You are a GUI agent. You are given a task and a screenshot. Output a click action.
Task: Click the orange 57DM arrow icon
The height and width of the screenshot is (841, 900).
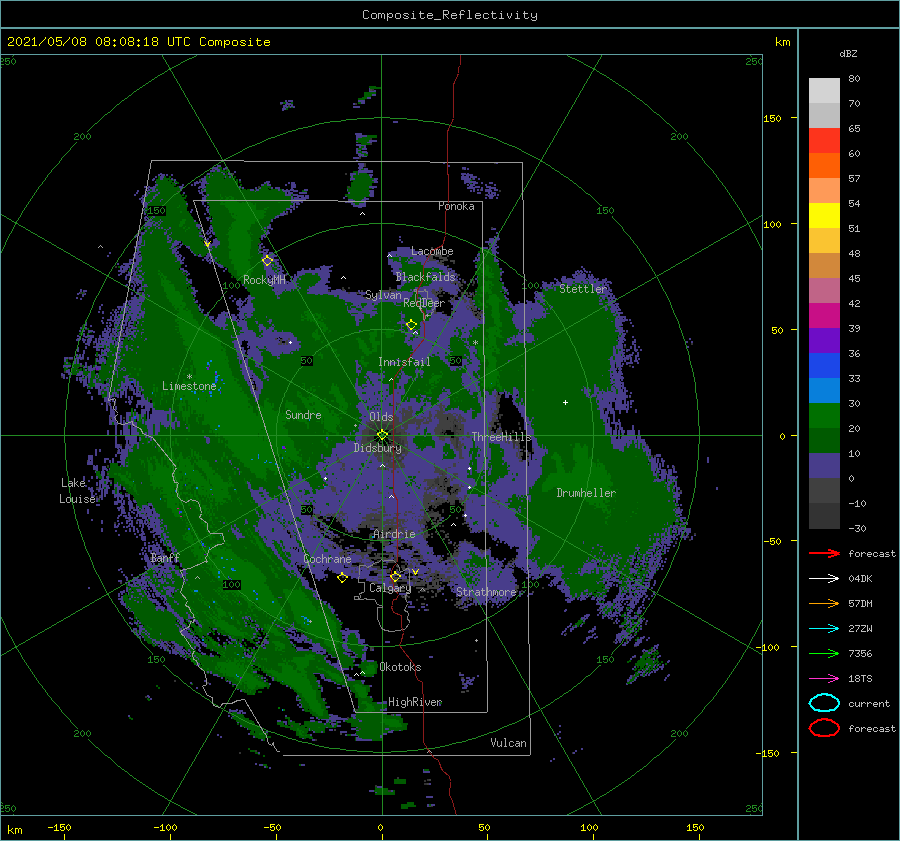(x=824, y=603)
